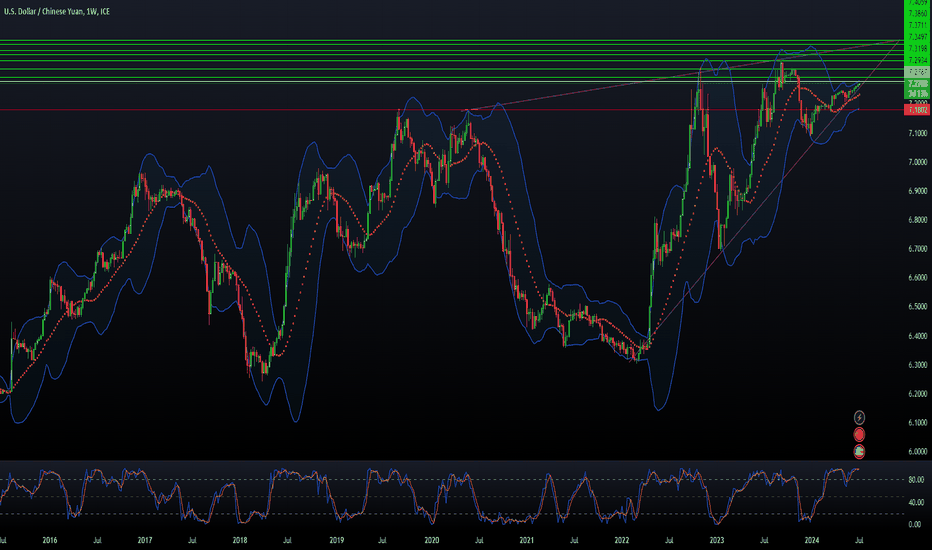Click the 6.5000 price axis label
Image resolution: width=932 pixels, height=550 pixels.
[917, 307]
